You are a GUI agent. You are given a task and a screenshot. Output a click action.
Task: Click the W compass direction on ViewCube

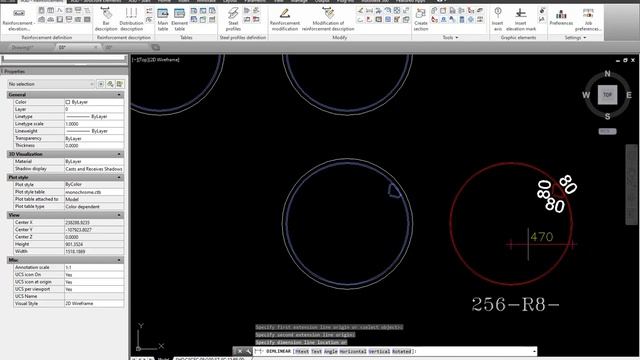pyautogui.click(x=586, y=95)
